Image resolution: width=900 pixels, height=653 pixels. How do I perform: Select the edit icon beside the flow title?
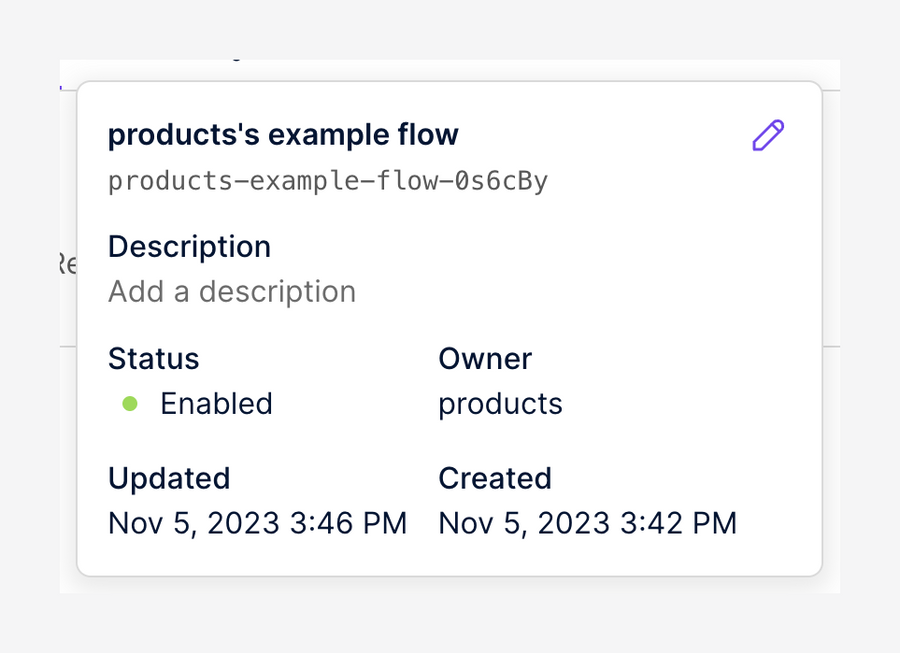click(768, 134)
